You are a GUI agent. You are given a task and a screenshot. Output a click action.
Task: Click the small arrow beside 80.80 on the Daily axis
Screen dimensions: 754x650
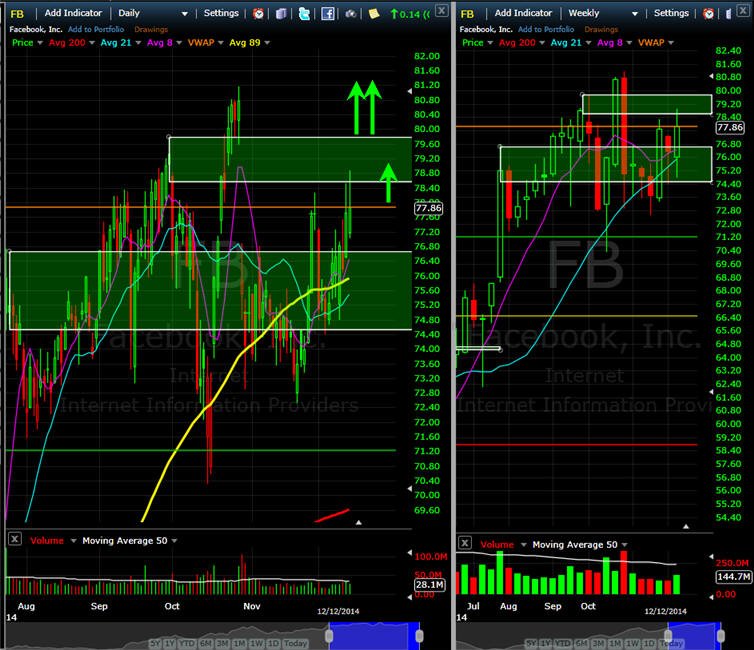tap(410, 91)
